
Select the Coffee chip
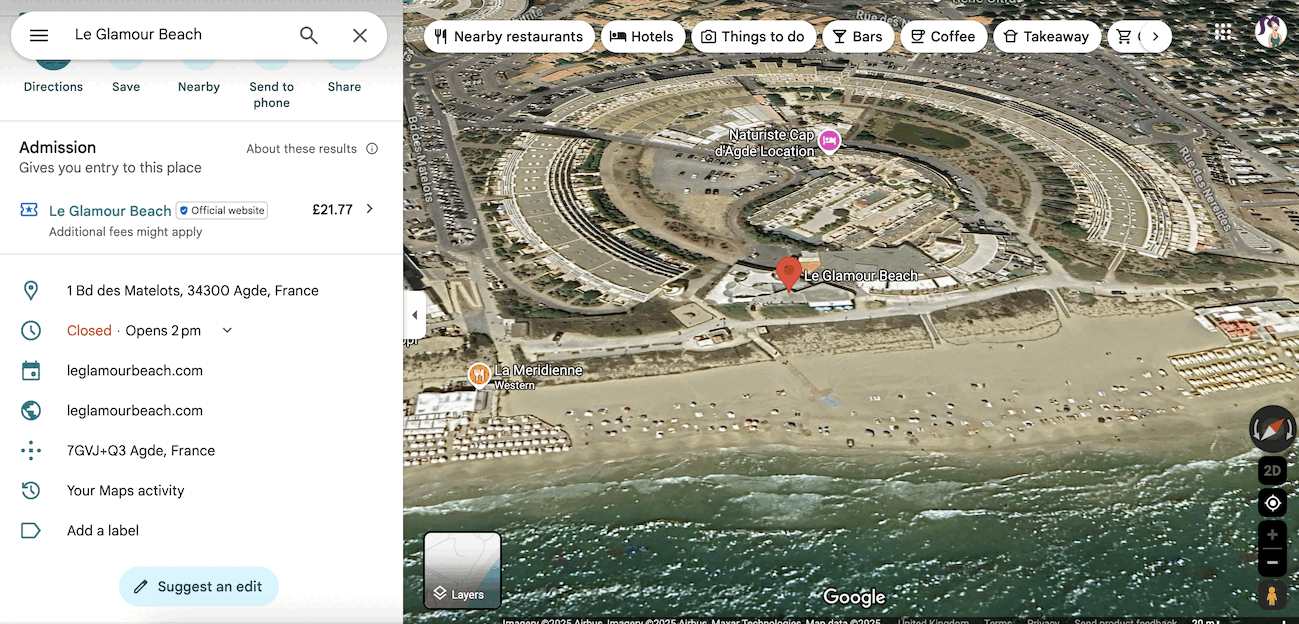943,37
